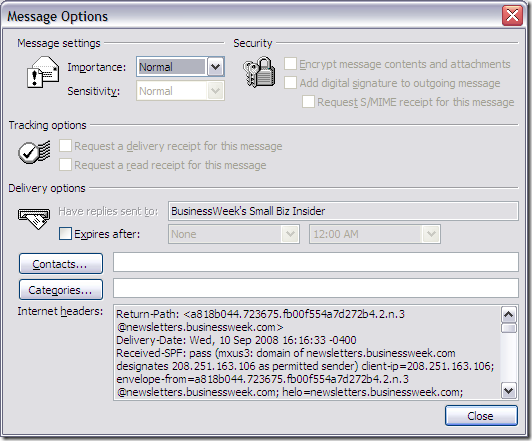Enable Request a delivery receipt checkbox
Image resolution: width=532 pixels, height=441 pixels.
tap(65, 146)
